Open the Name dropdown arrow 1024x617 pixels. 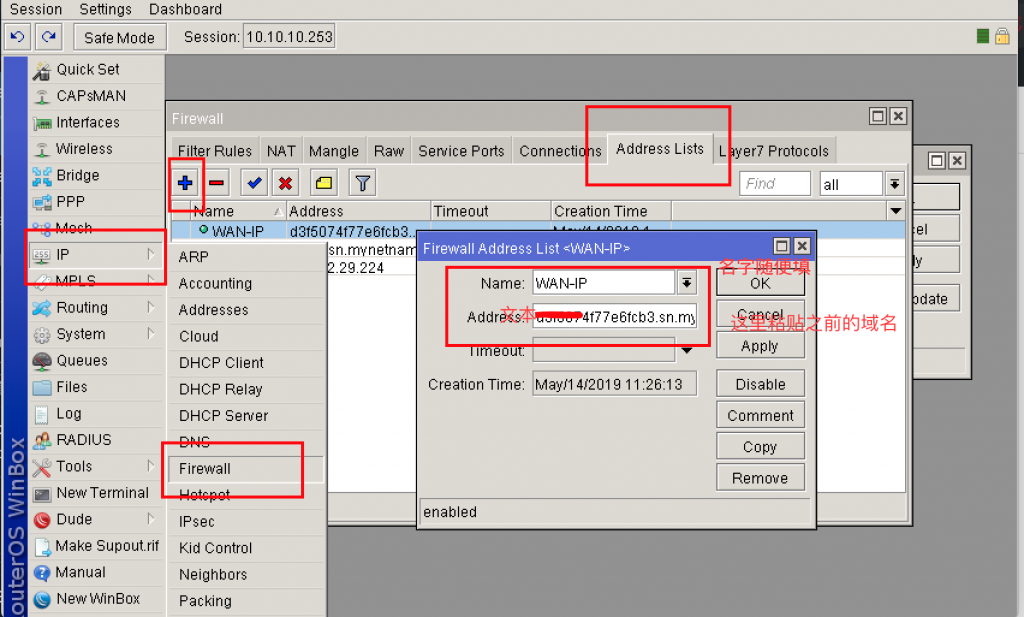coord(686,283)
